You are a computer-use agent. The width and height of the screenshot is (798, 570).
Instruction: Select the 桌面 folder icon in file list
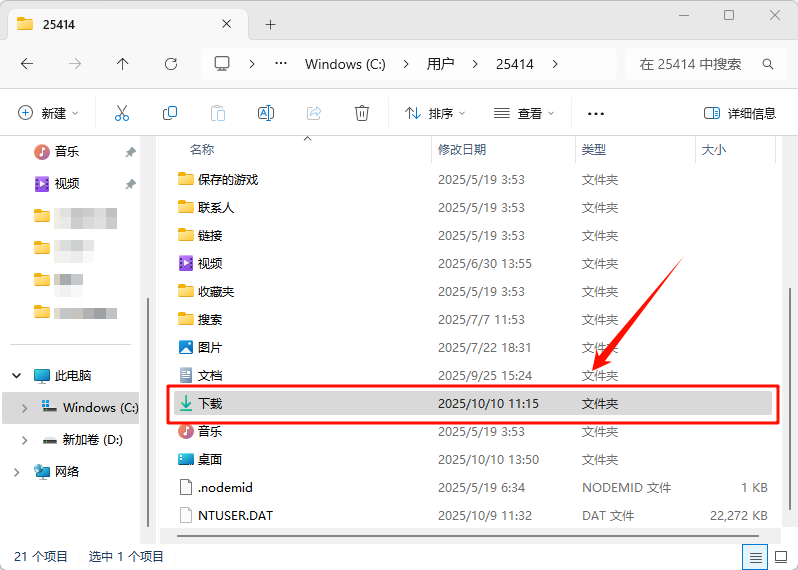[186, 460]
